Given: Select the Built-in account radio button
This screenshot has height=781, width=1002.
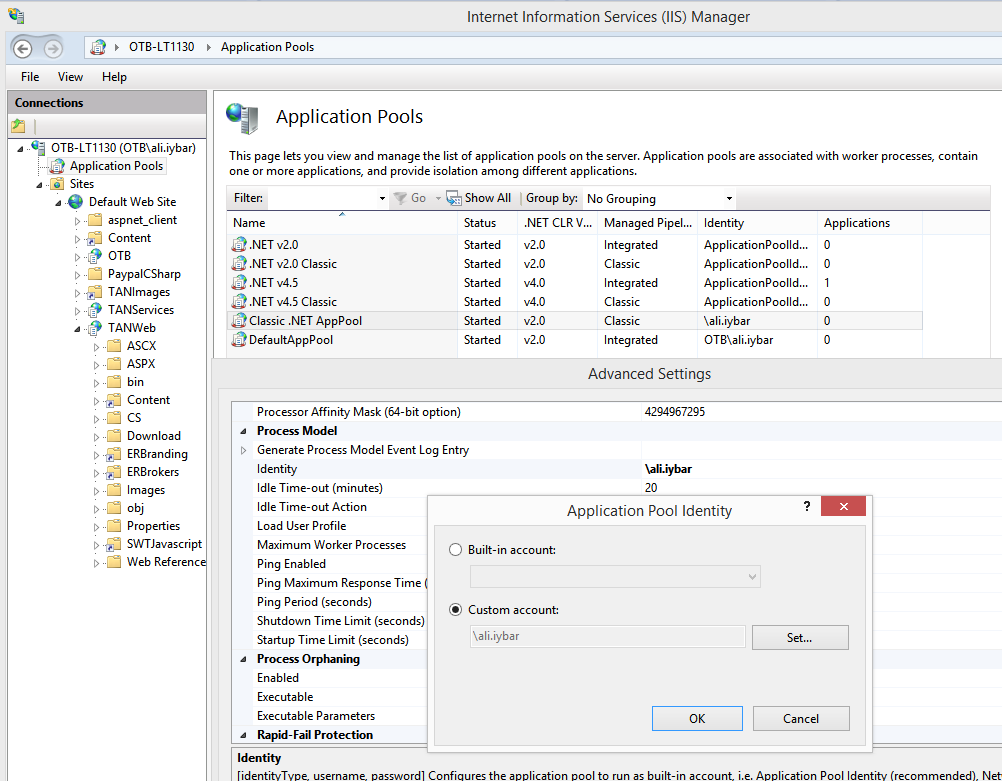Looking at the screenshot, I should click(456, 550).
